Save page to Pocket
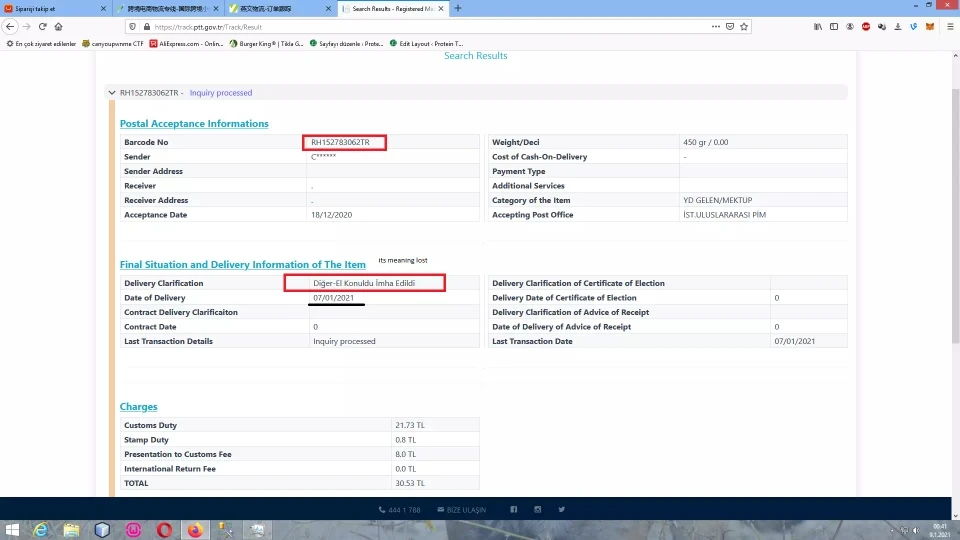Screen dimensions: 960x540 click(730, 26)
